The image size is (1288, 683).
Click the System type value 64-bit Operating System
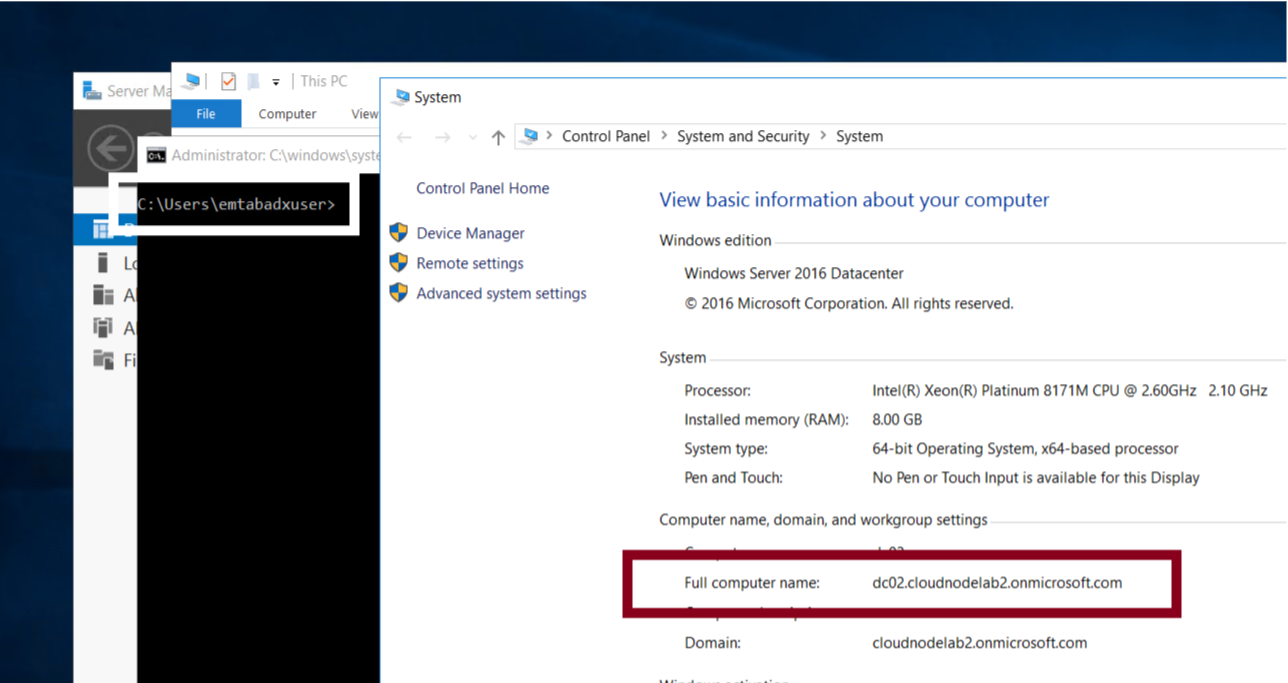pyautogui.click(x=1025, y=449)
